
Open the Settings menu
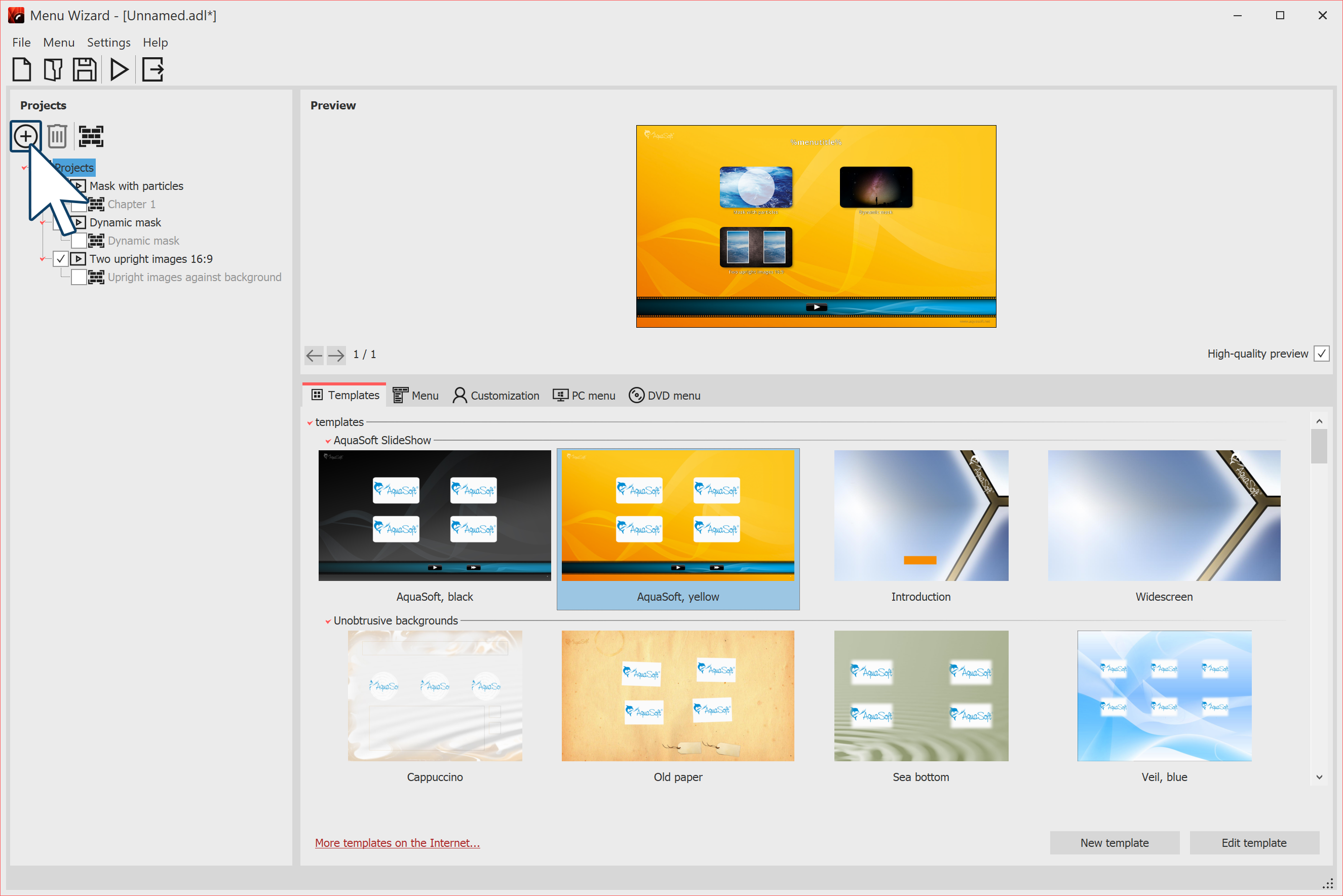pyautogui.click(x=108, y=42)
